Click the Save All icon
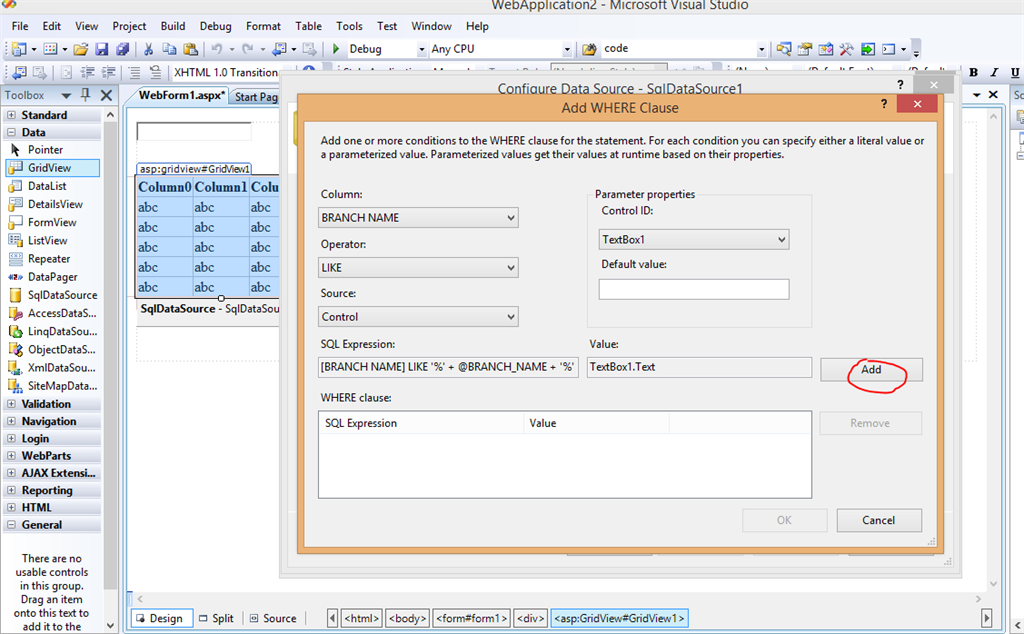The image size is (1024, 634). point(122,49)
